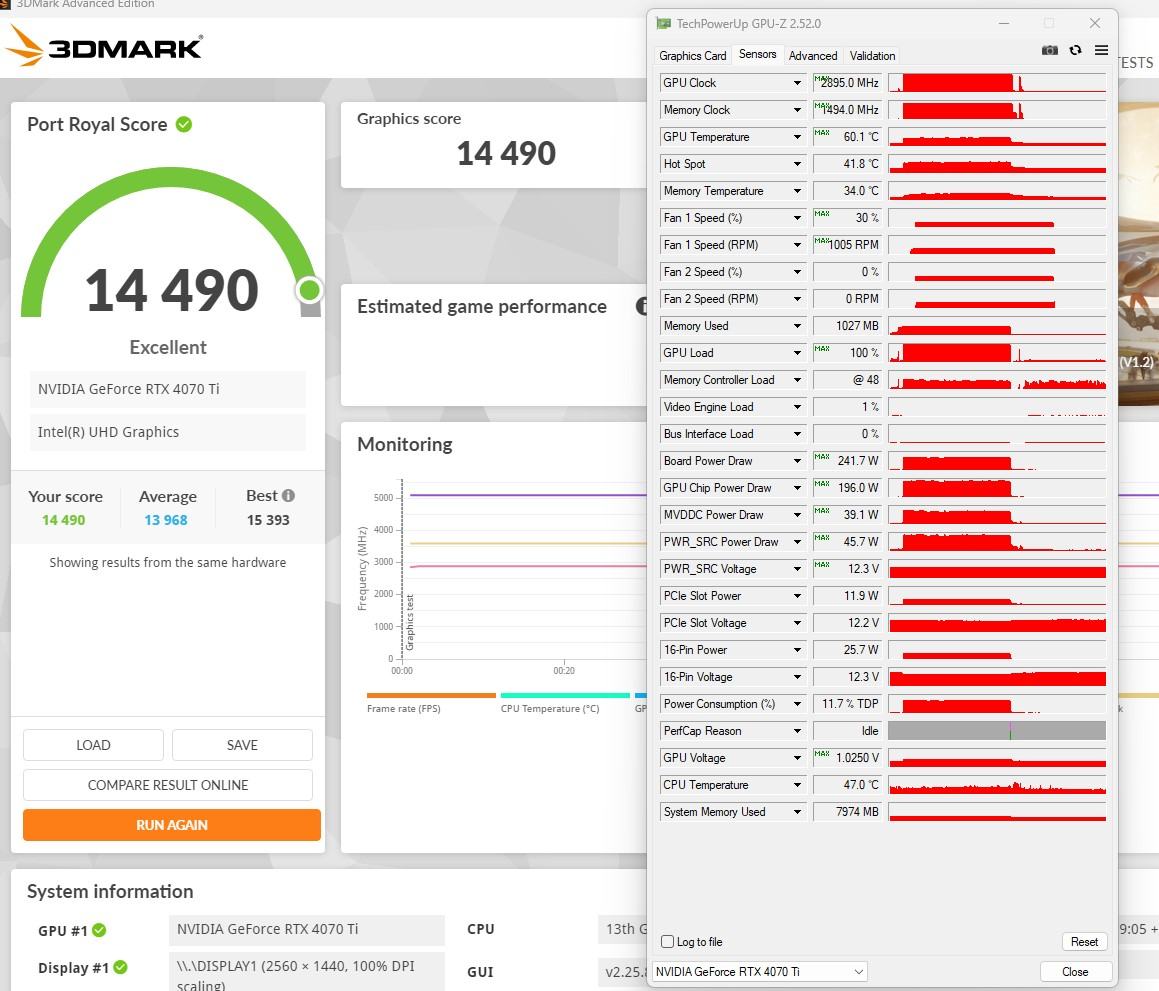1159x991 pixels.
Task: Open the Video Engine Load dropdown
Action: [x=797, y=407]
